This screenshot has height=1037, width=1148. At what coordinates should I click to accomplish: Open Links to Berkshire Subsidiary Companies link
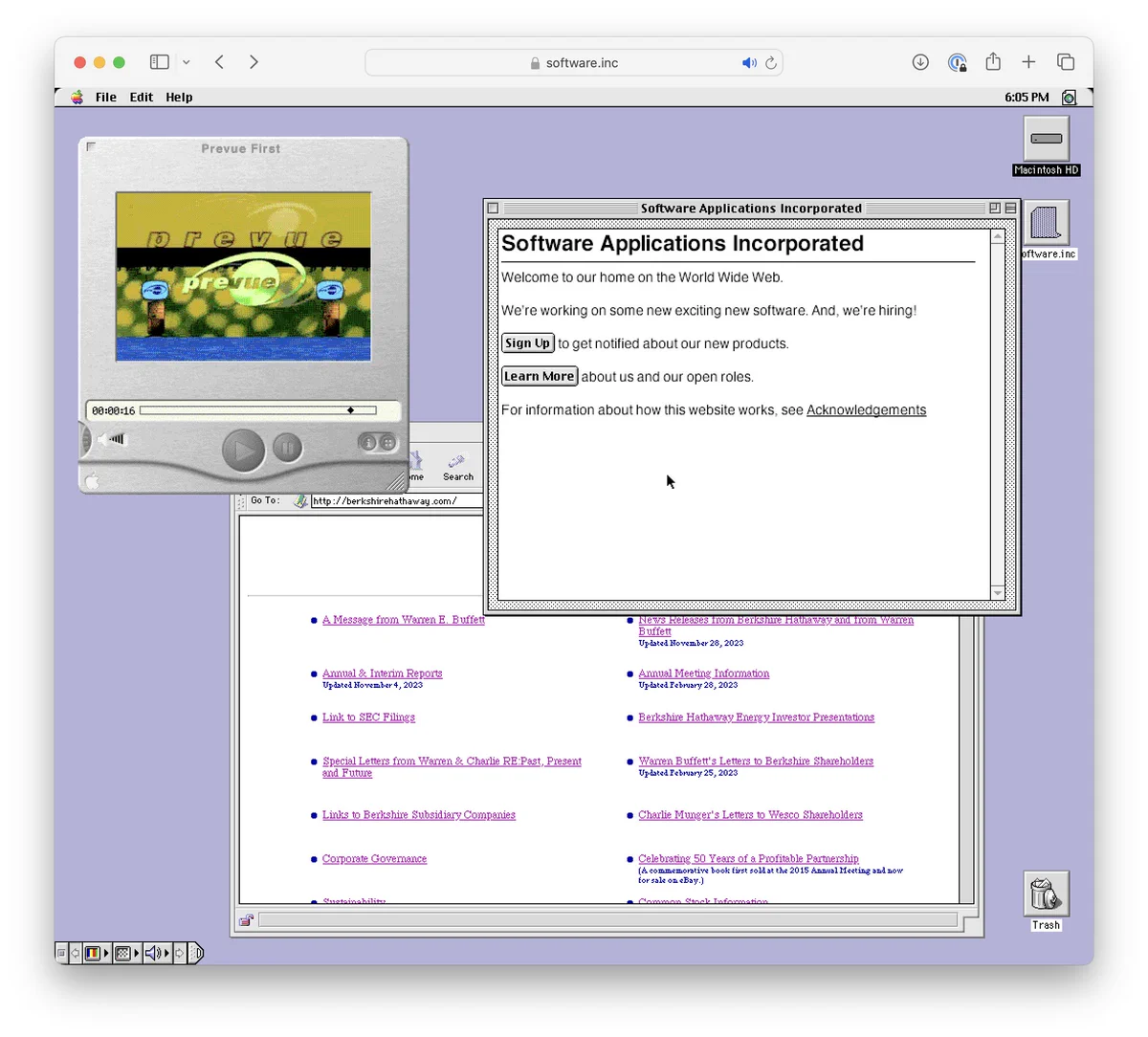point(418,815)
